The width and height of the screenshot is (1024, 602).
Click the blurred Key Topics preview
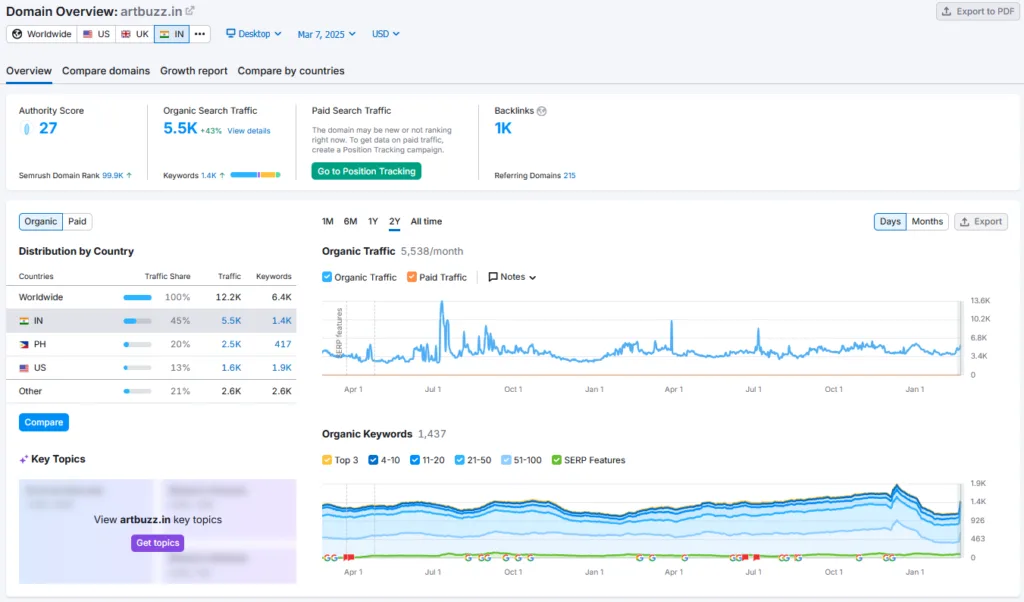click(157, 531)
